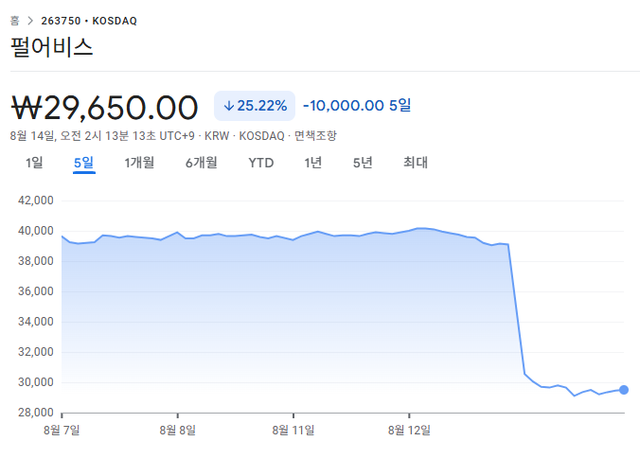Click the ₩29,650.00 current price
Viewport: 640px width, 455px height.
click(x=105, y=105)
